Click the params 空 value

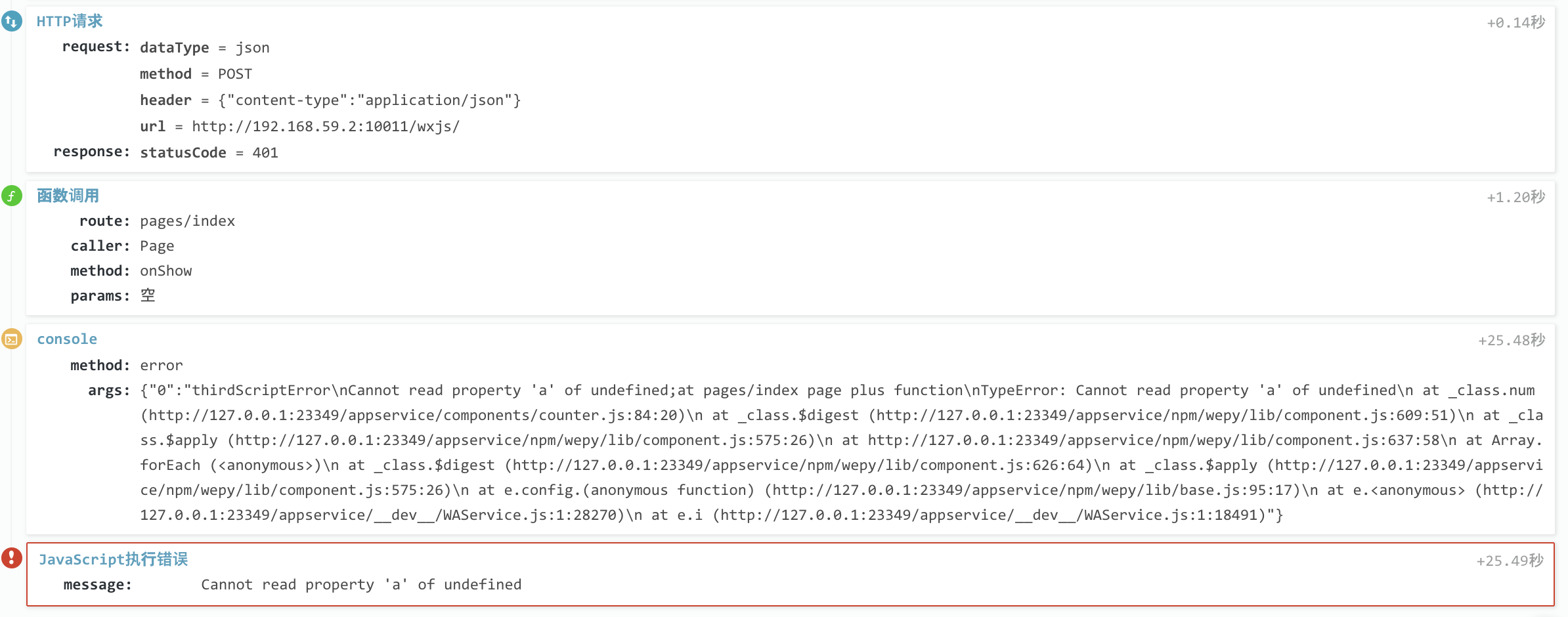[x=148, y=296]
